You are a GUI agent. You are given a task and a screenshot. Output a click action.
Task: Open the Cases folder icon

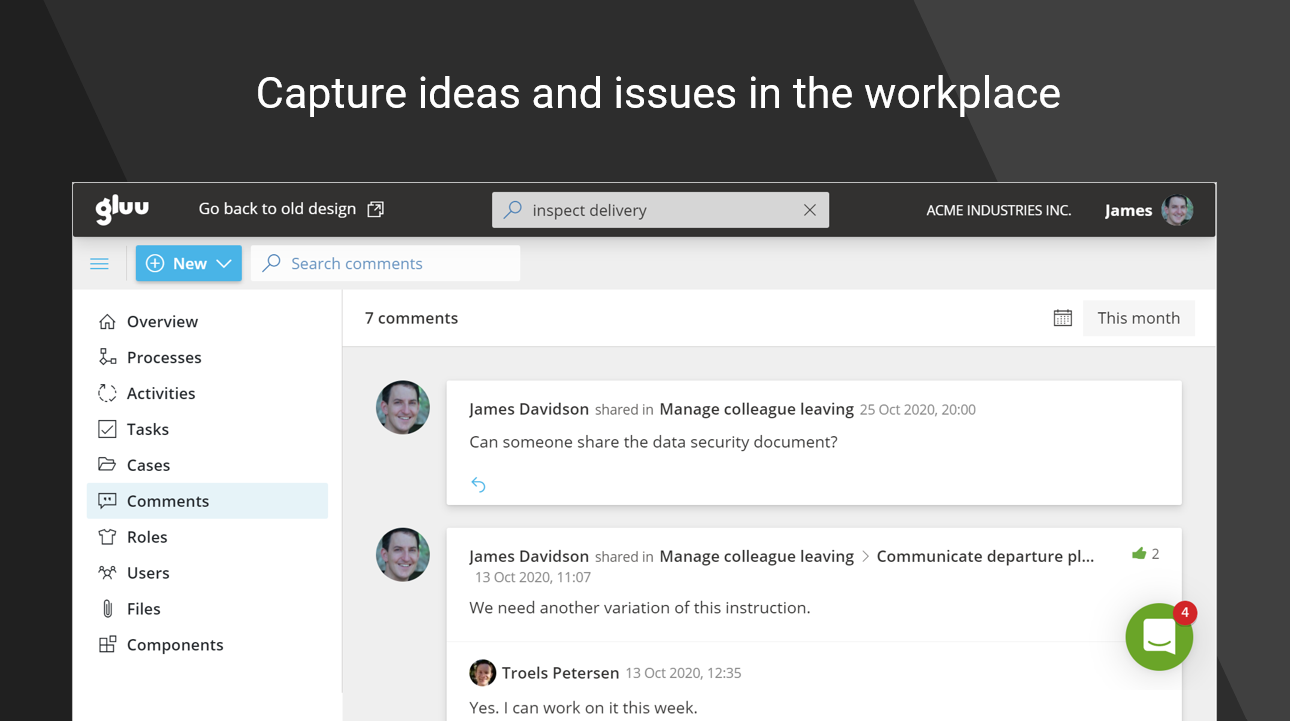(107, 465)
